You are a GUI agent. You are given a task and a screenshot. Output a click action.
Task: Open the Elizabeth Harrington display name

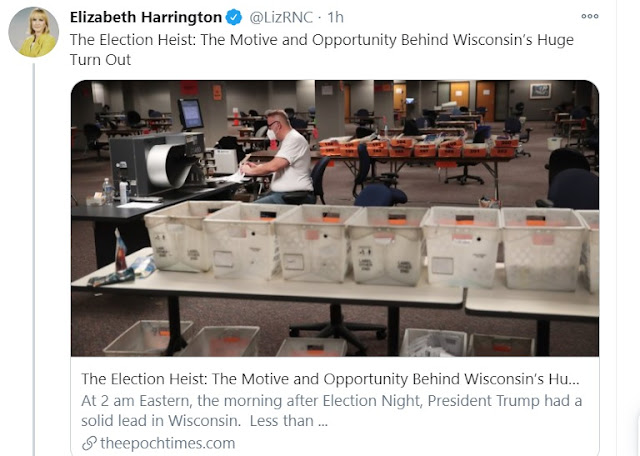point(146,18)
